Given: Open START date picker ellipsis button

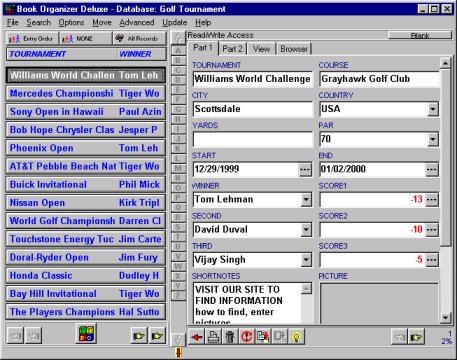Looking at the screenshot, I should tap(305, 169).
